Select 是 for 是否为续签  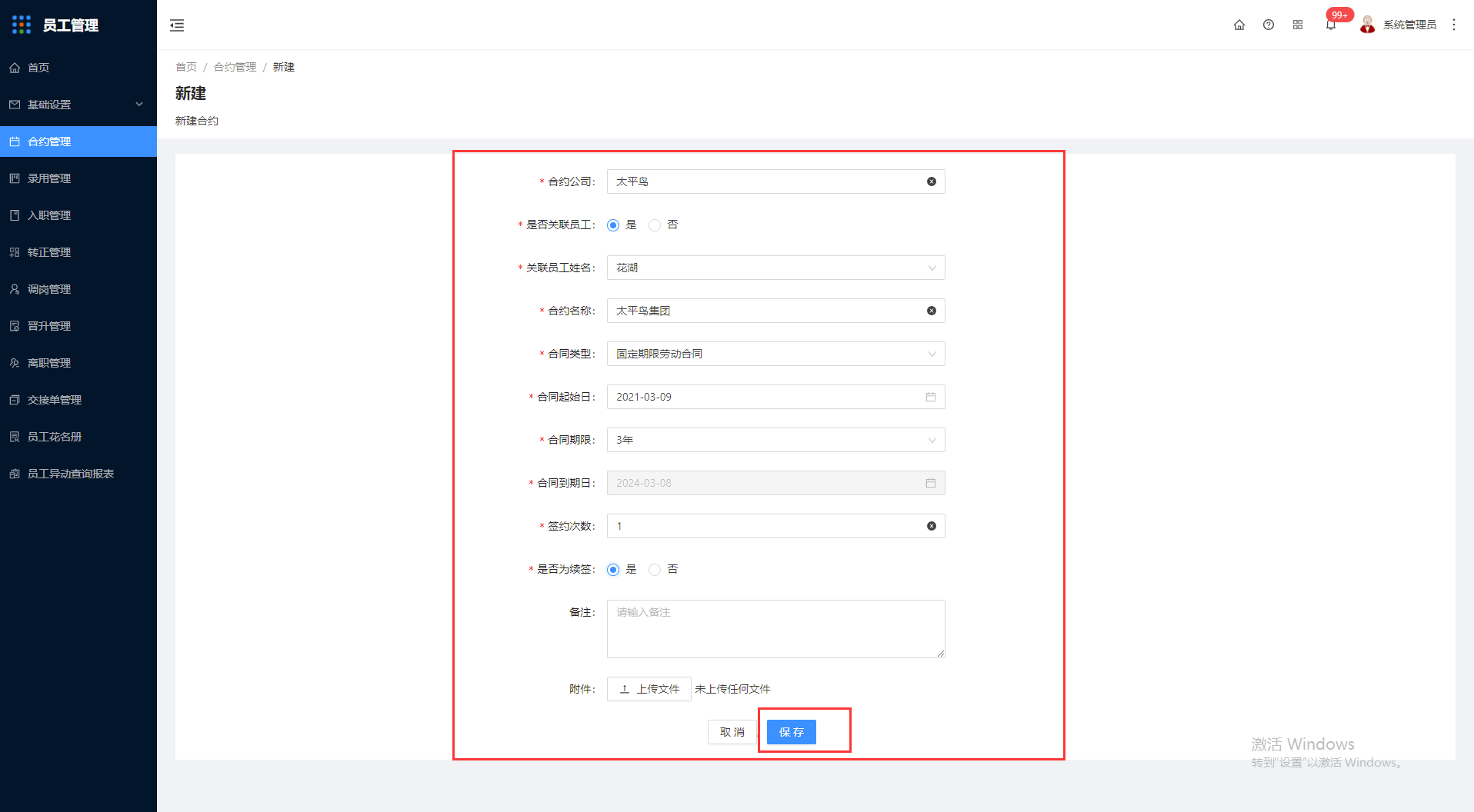tap(613, 570)
